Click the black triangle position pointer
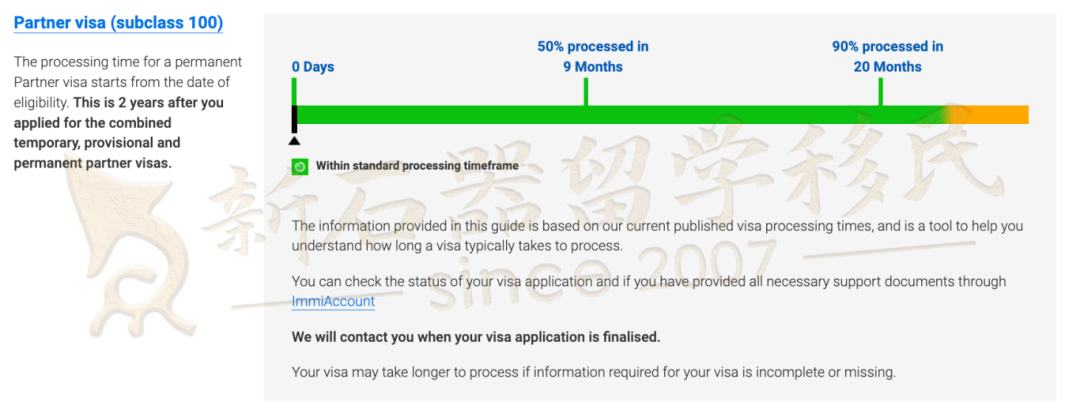 click(x=294, y=141)
